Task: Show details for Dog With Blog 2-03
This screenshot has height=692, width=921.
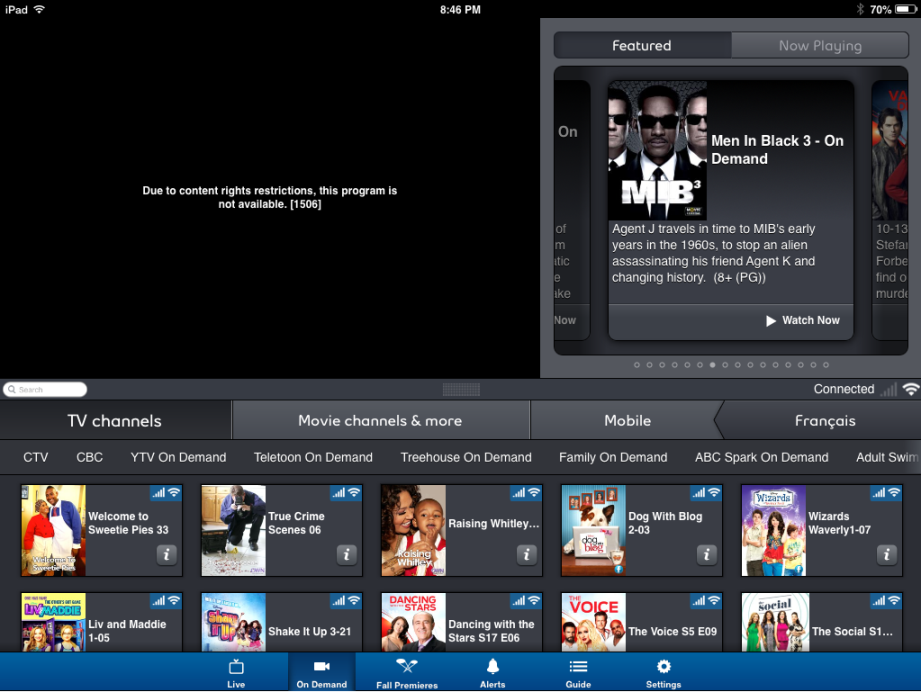Action: click(x=706, y=554)
